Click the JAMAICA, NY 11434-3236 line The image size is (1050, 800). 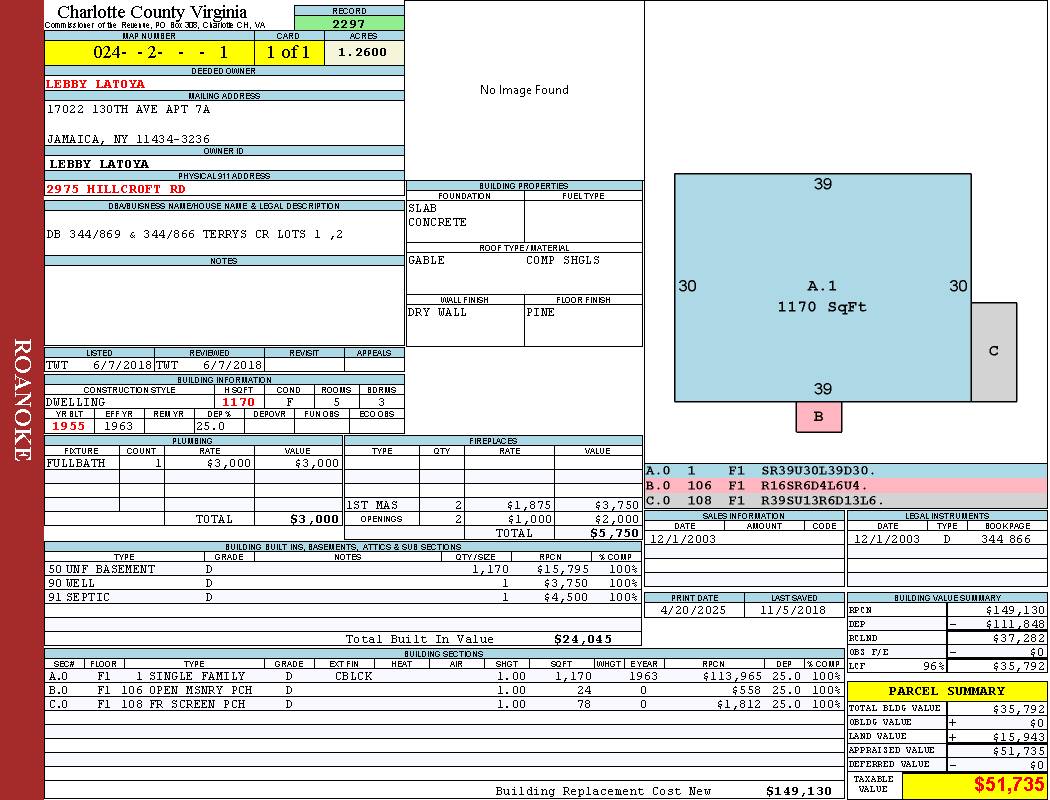[128, 139]
